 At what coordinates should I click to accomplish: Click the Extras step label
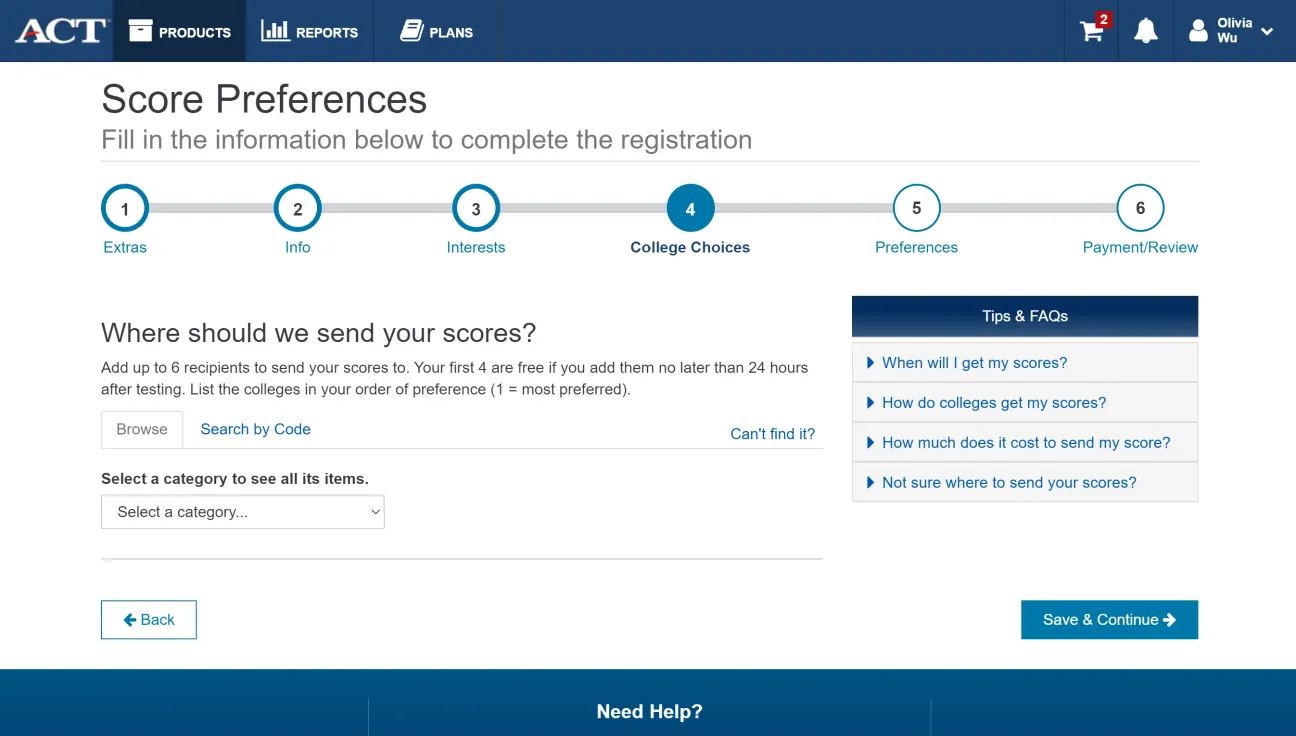[x=125, y=247]
